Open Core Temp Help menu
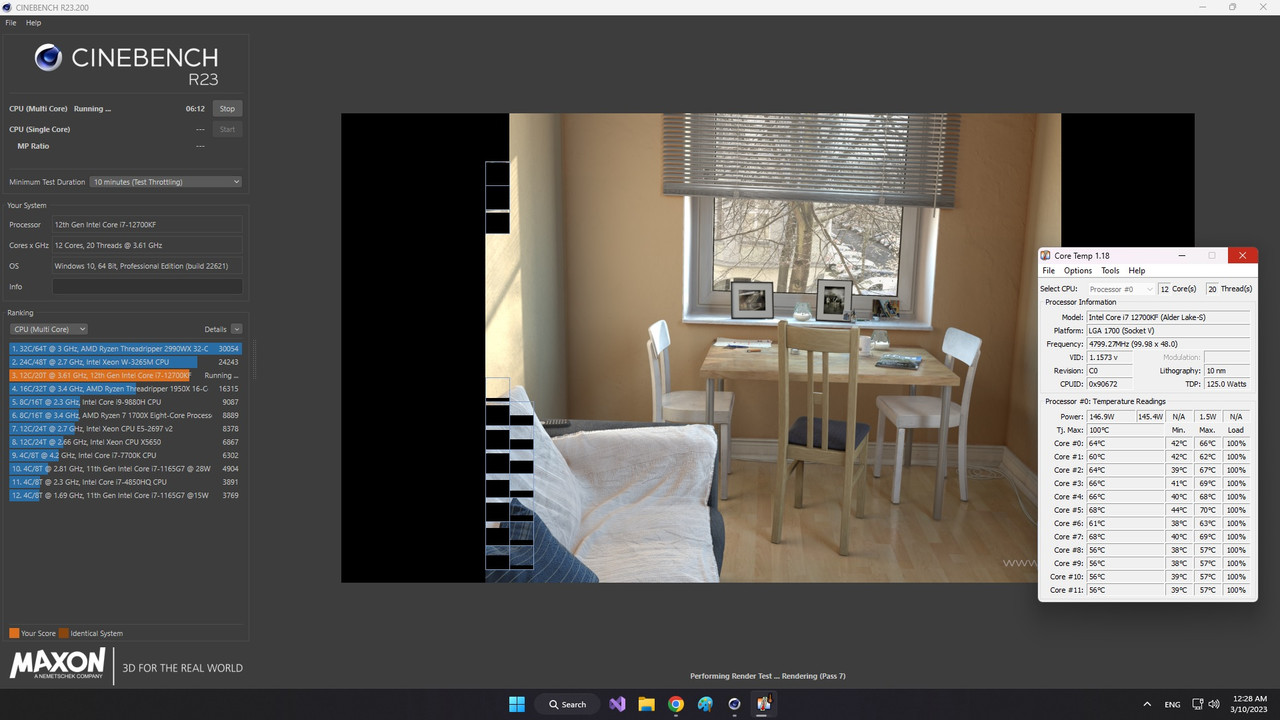This screenshot has height=720, width=1280. [x=1137, y=271]
